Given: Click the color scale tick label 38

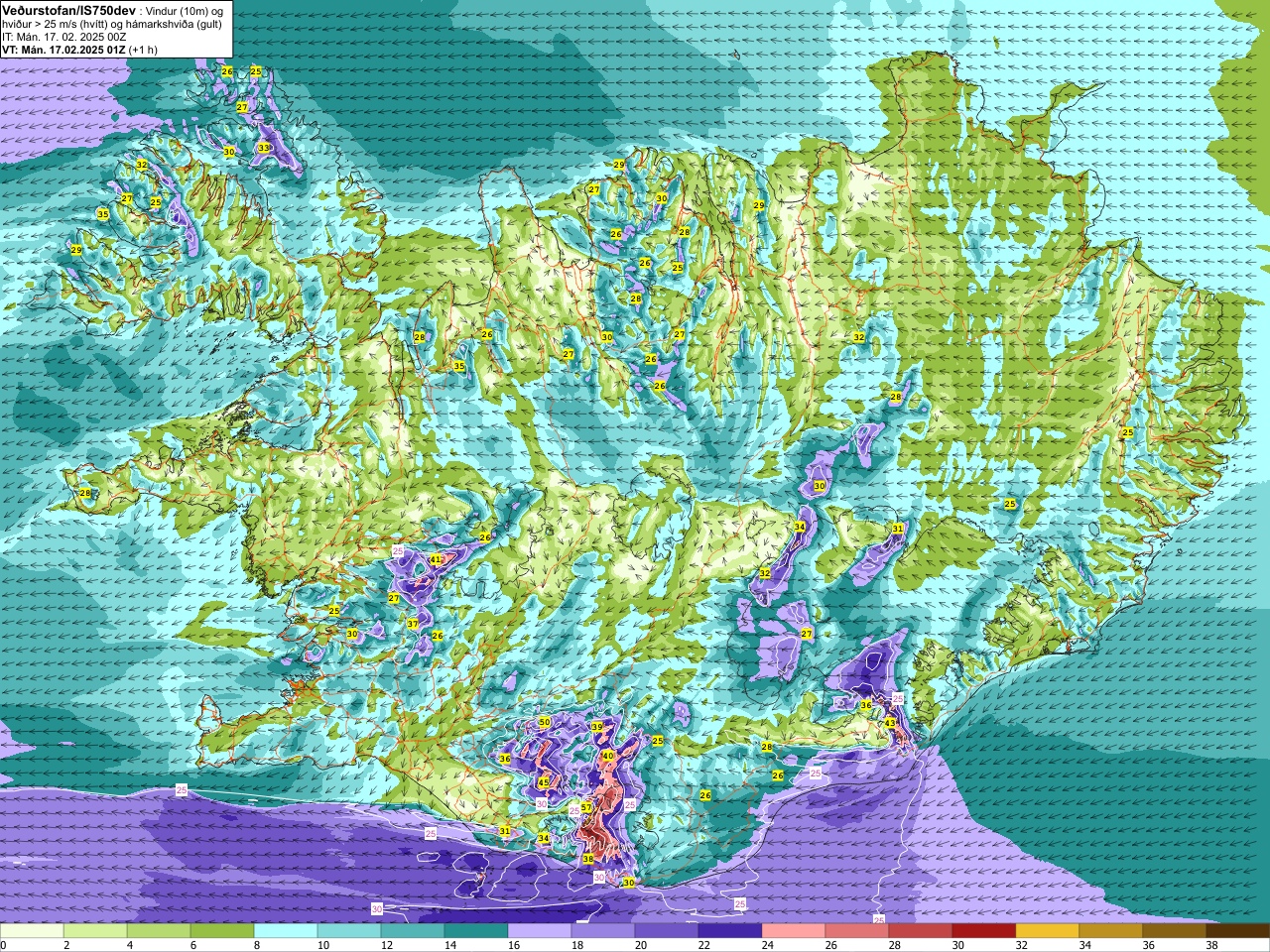Looking at the screenshot, I should pyautogui.click(x=1211, y=945).
